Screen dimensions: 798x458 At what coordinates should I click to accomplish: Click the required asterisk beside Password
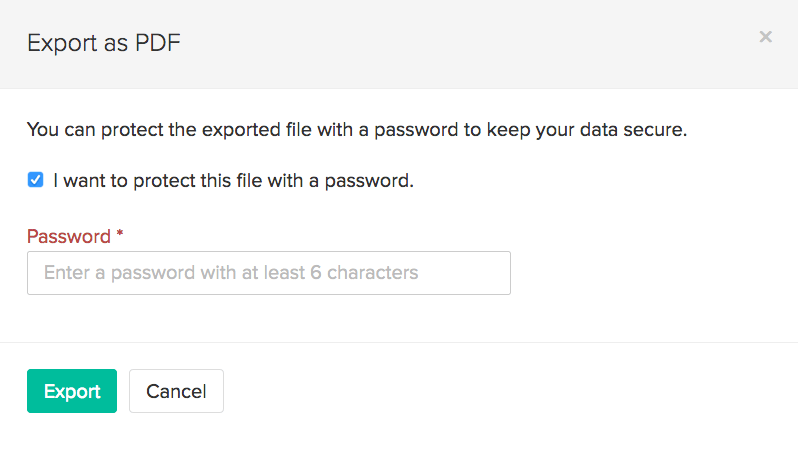point(120,237)
